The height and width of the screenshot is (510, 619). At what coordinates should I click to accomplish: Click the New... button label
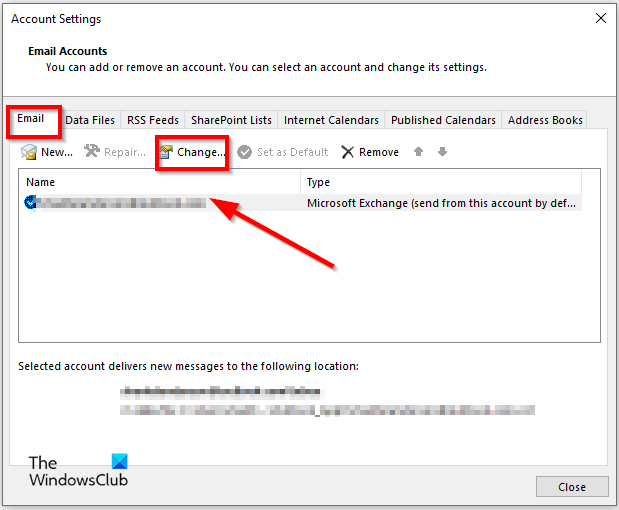pos(57,152)
